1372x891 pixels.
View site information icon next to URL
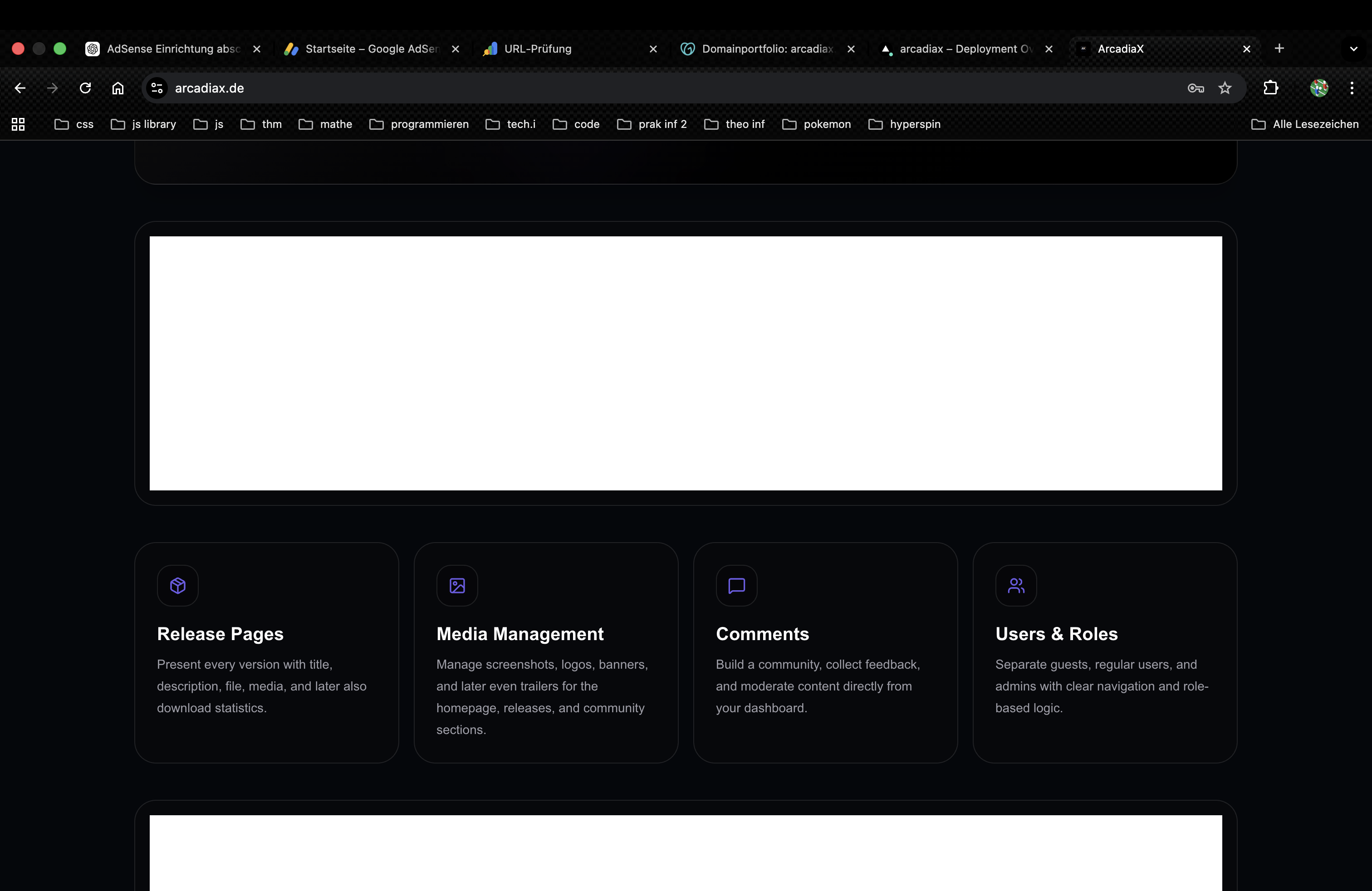pos(157,88)
